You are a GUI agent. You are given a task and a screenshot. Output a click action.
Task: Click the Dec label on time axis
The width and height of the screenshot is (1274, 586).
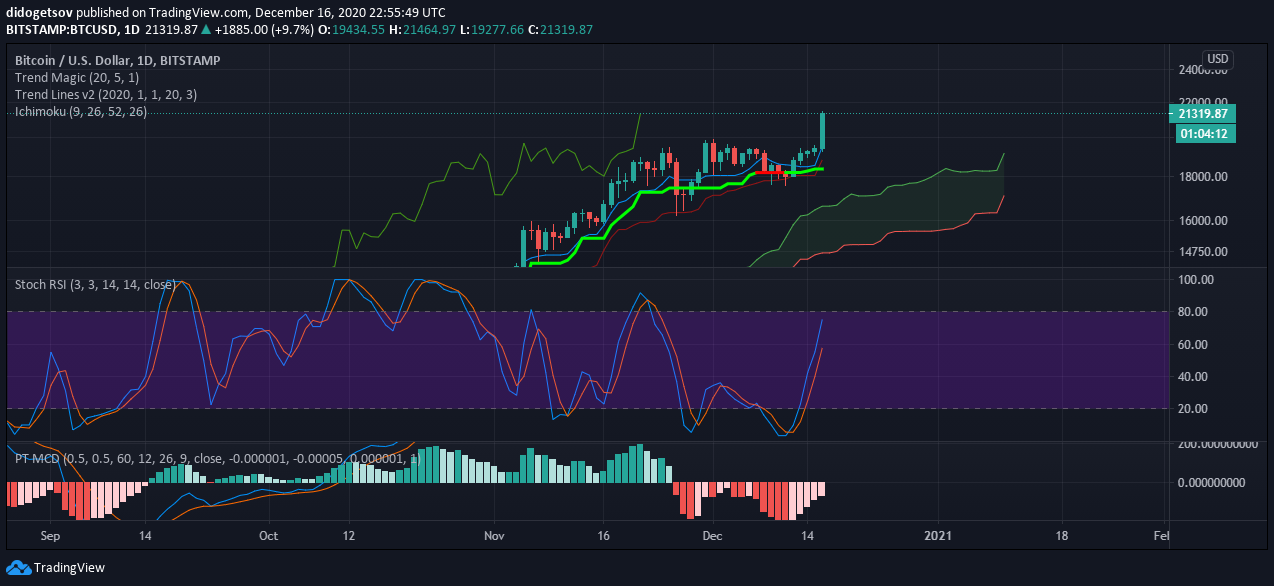click(x=712, y=535)
